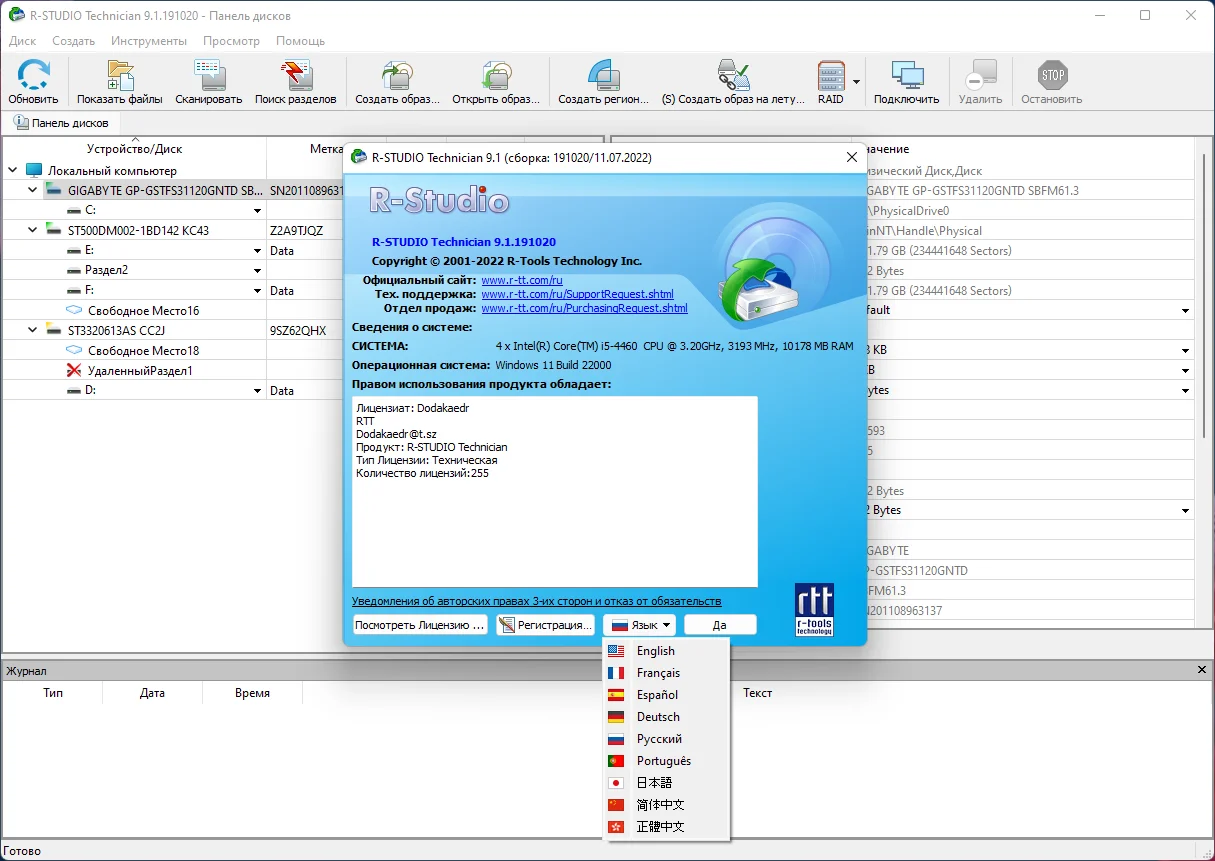
Task: Collapse the ST500DM002-1BD142 tree node
Action: [x=32, y=230]
